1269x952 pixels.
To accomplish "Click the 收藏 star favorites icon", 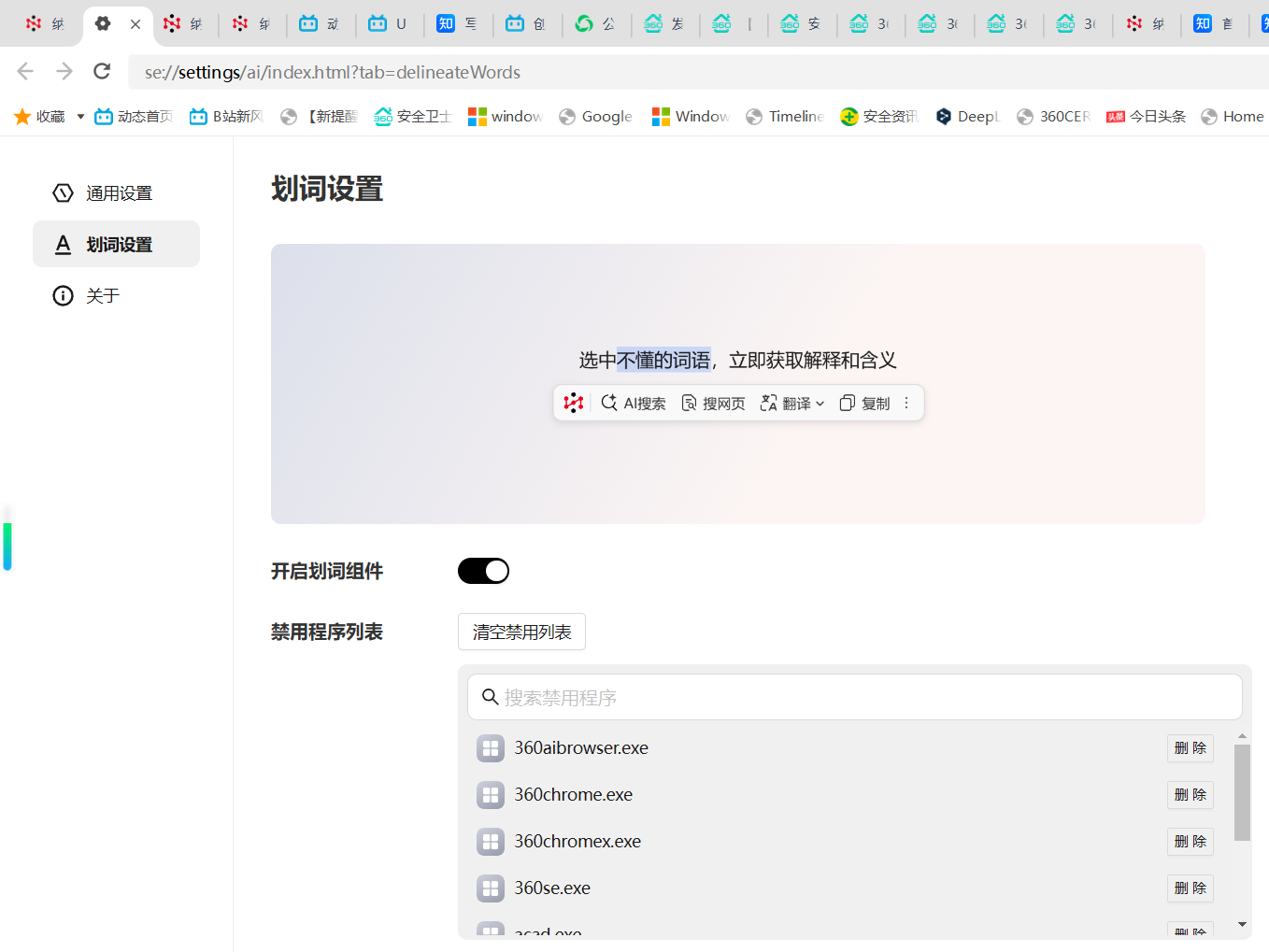I will coord(22,116).
